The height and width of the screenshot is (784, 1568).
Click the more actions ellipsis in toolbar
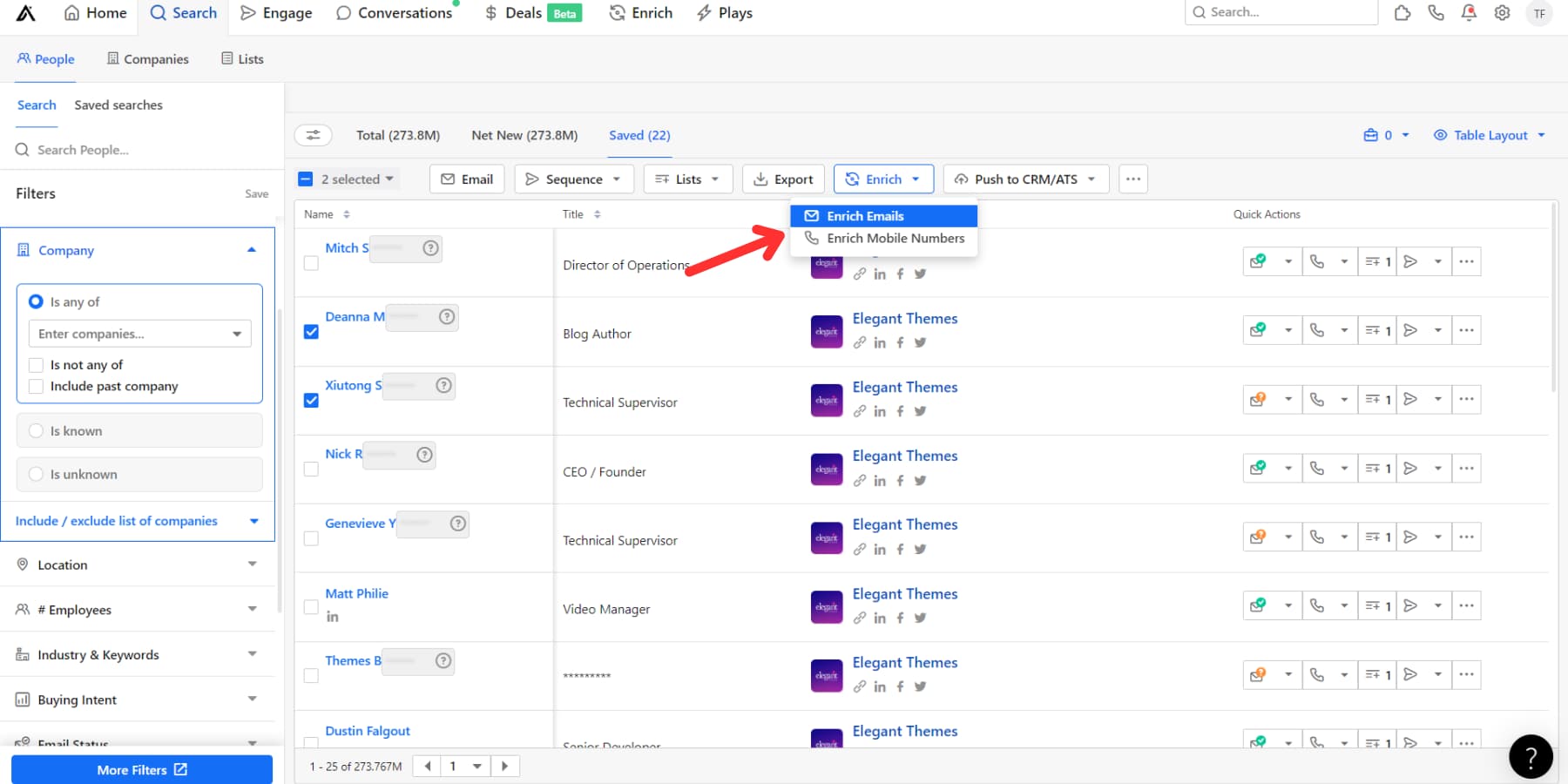(x=1132, y=179)
